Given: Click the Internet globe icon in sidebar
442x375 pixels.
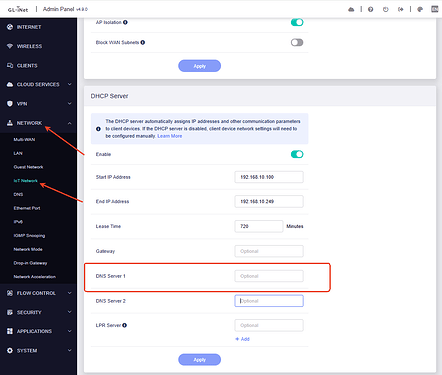Looking at the screenshot, I should click(10, 27).
